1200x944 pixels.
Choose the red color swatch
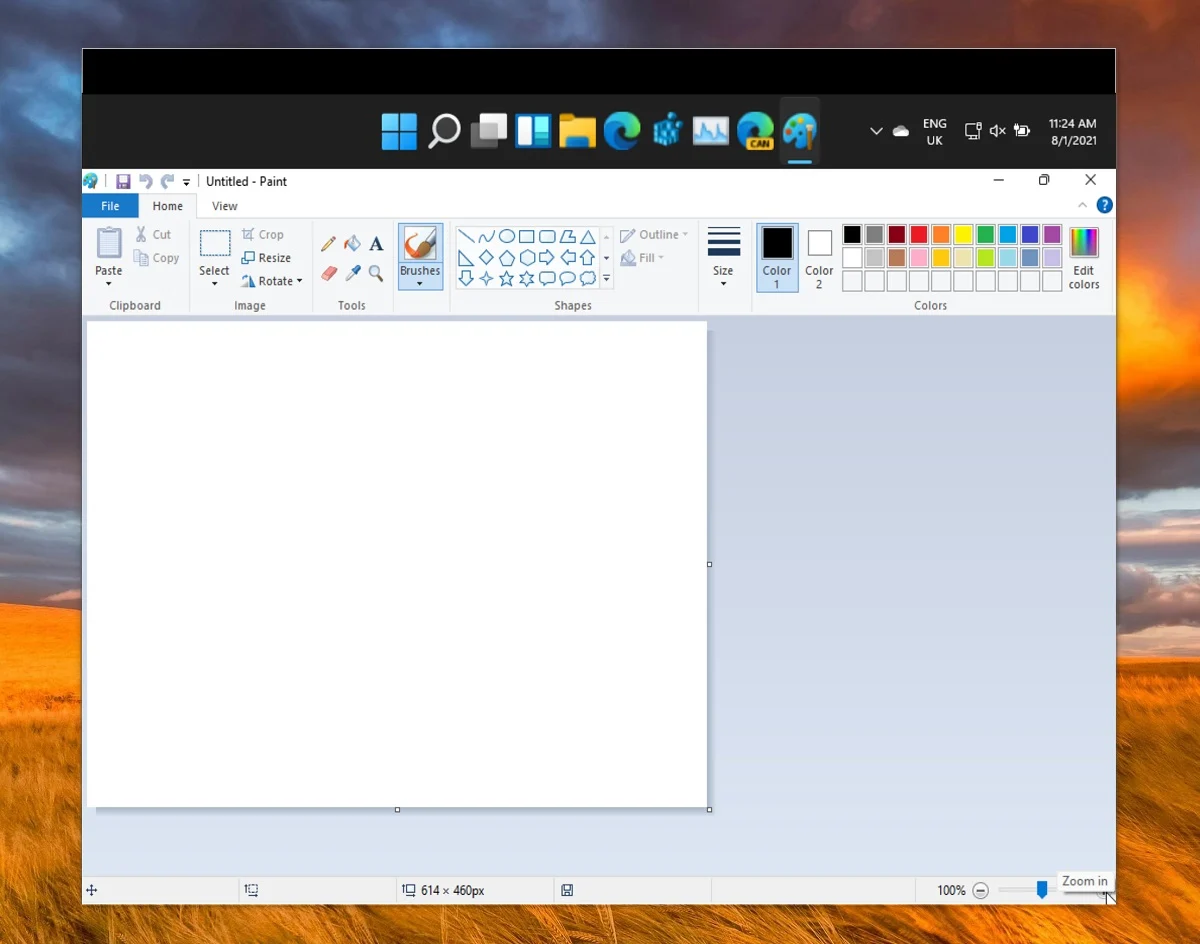point(919,235)
